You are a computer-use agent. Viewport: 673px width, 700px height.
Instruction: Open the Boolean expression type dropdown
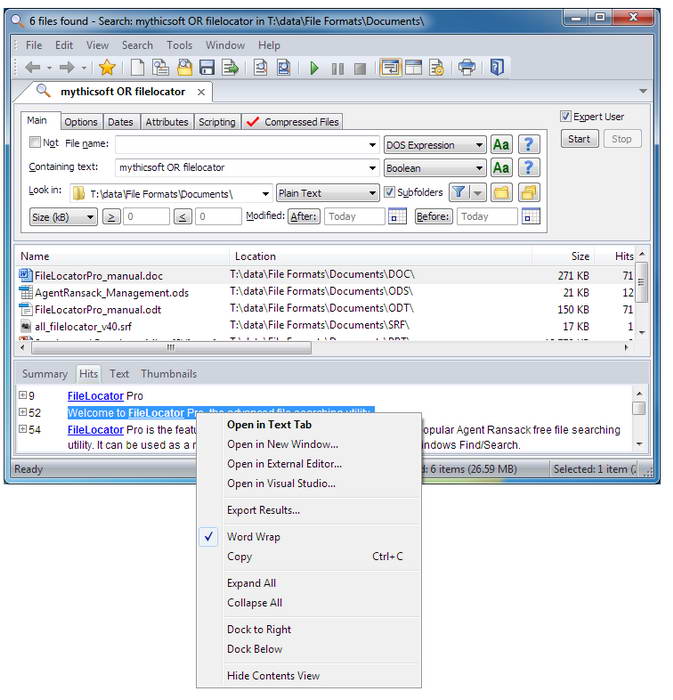point(435,168)
